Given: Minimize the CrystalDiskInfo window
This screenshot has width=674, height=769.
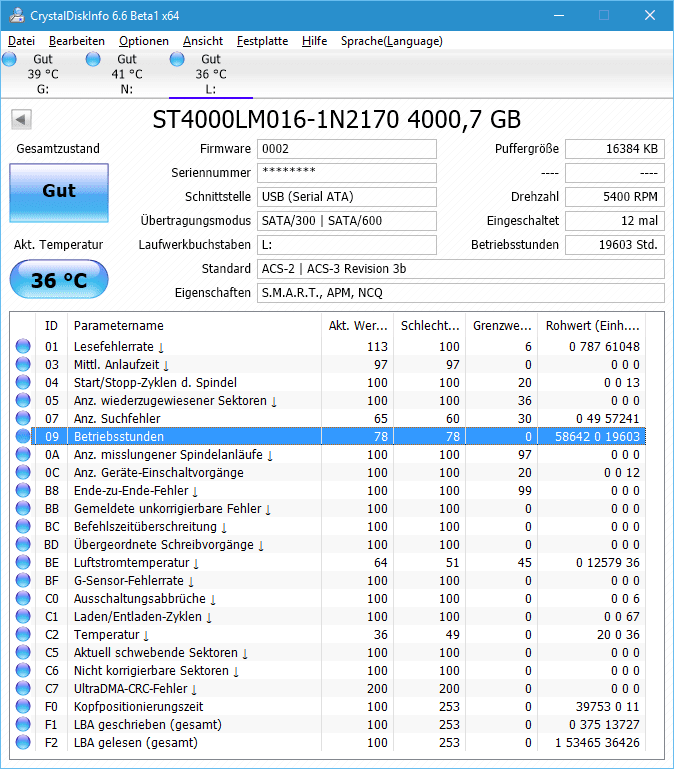Looking at the screenshot, I should pos(559,15).
